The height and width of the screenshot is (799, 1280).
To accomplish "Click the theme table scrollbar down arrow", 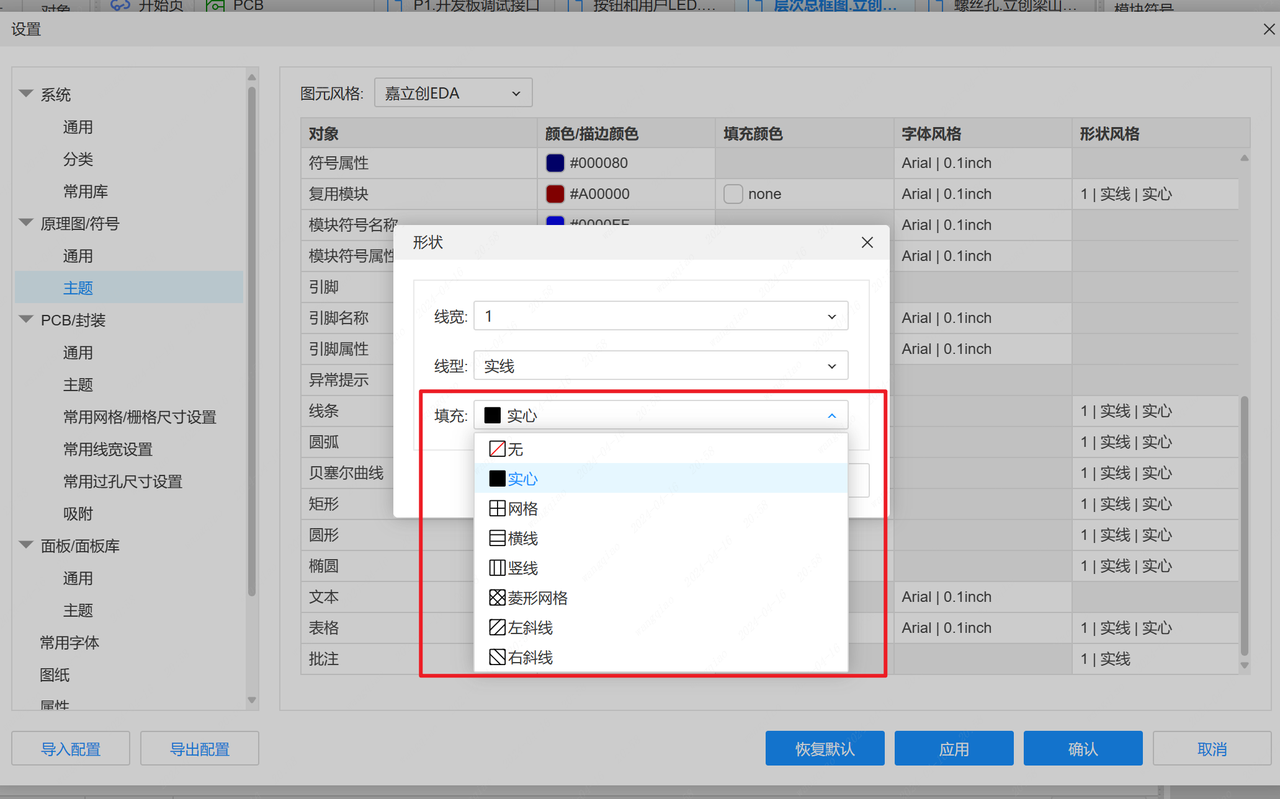I will [1244, 666].
